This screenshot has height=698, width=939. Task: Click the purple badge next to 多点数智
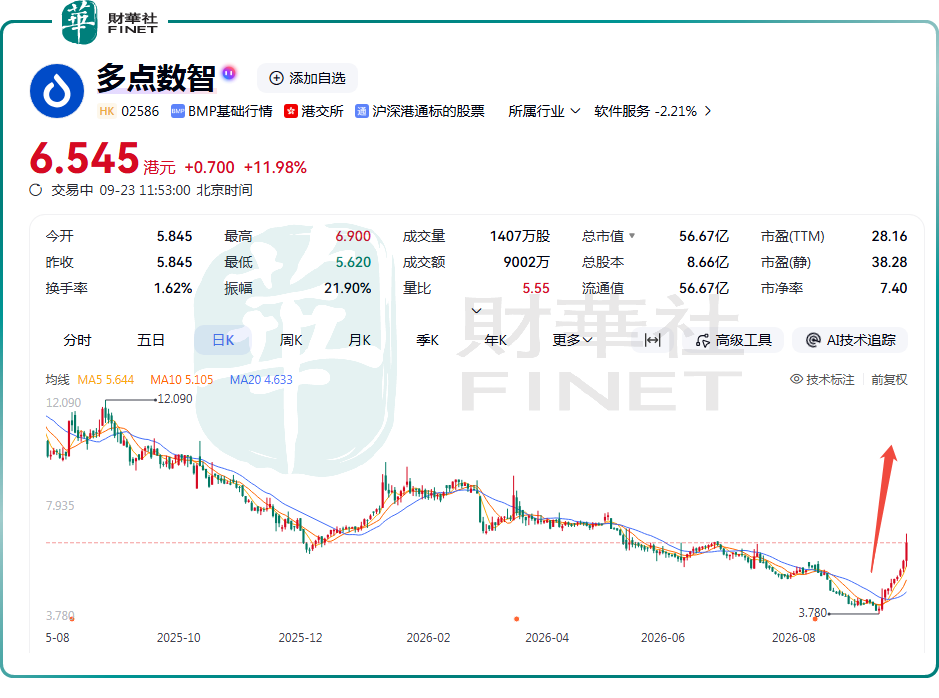pos(229,73)
